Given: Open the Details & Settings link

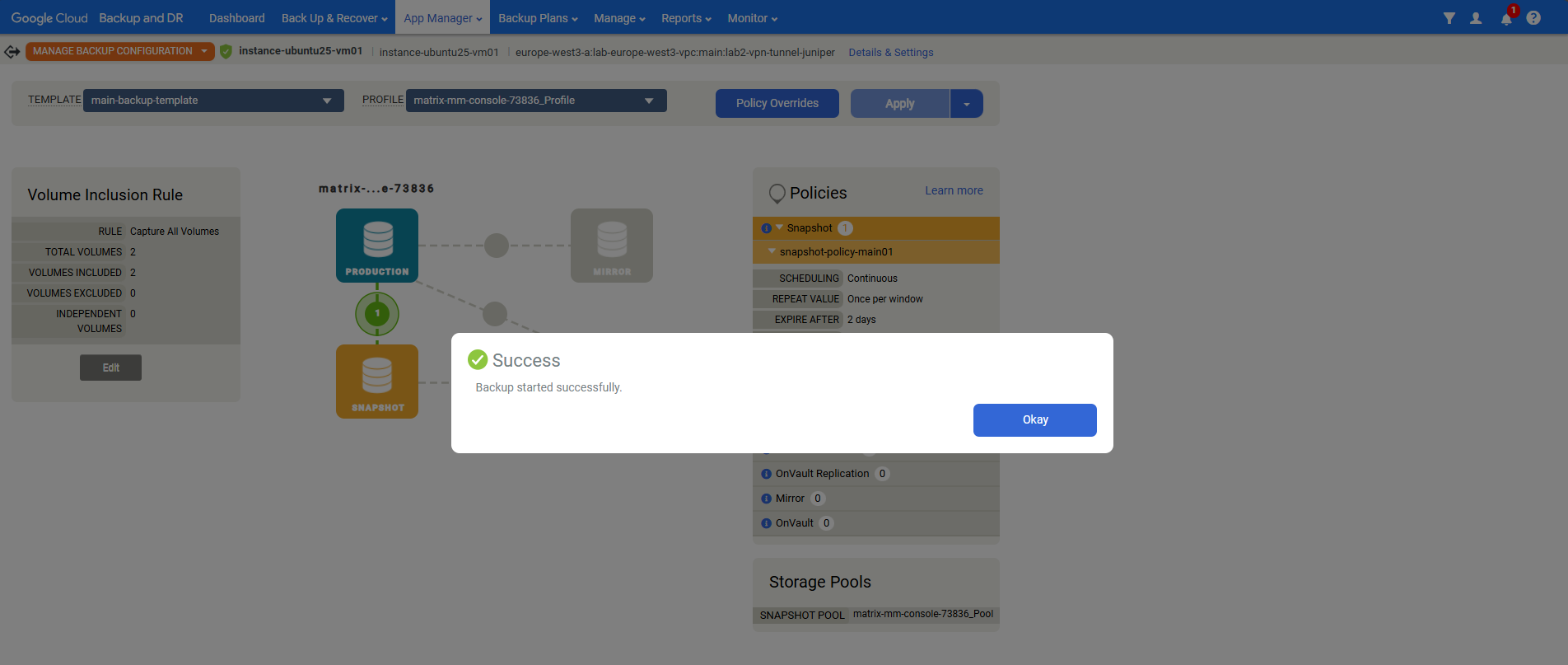Looking at the screenshot, I should (891, 53).
